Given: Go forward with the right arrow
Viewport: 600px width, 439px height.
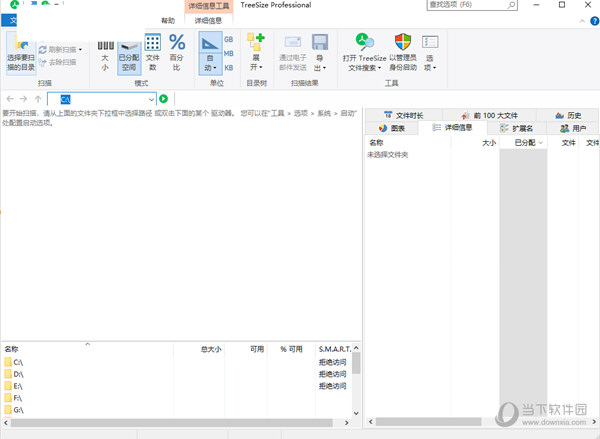Looking at the screenshot, I should click(23, 99).
